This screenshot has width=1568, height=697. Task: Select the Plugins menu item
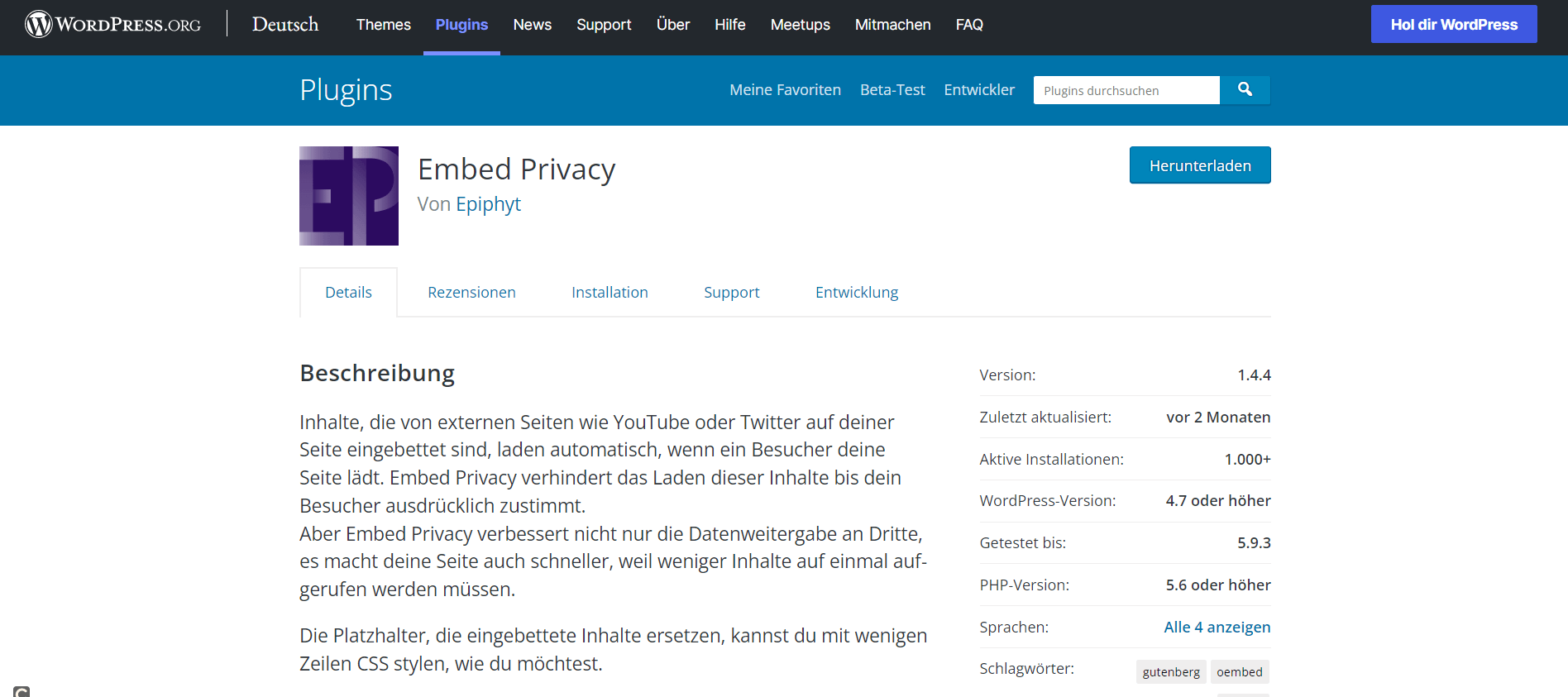pos(461,25)
